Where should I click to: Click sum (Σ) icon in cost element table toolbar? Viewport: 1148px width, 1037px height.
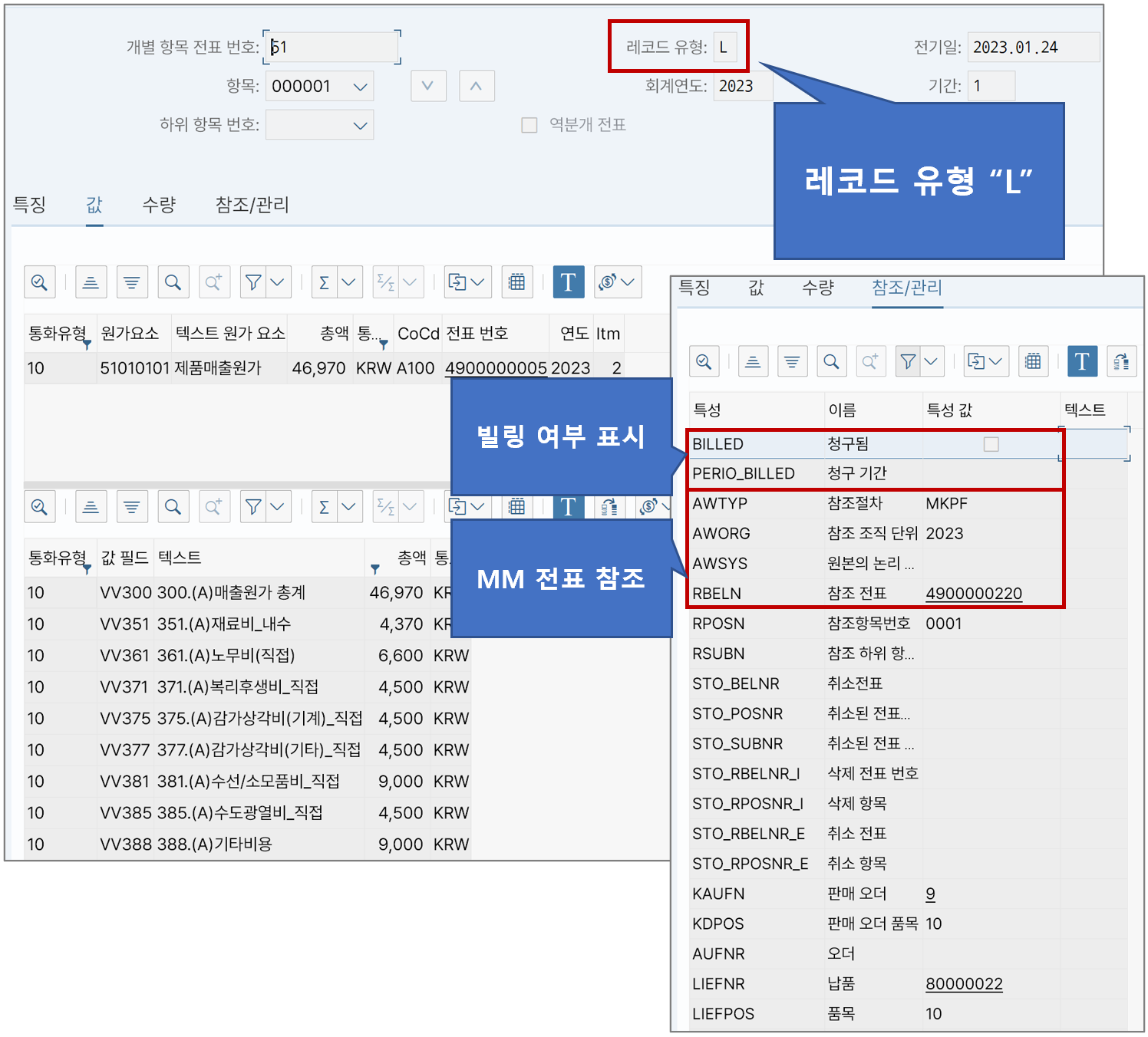coord(325,282)
